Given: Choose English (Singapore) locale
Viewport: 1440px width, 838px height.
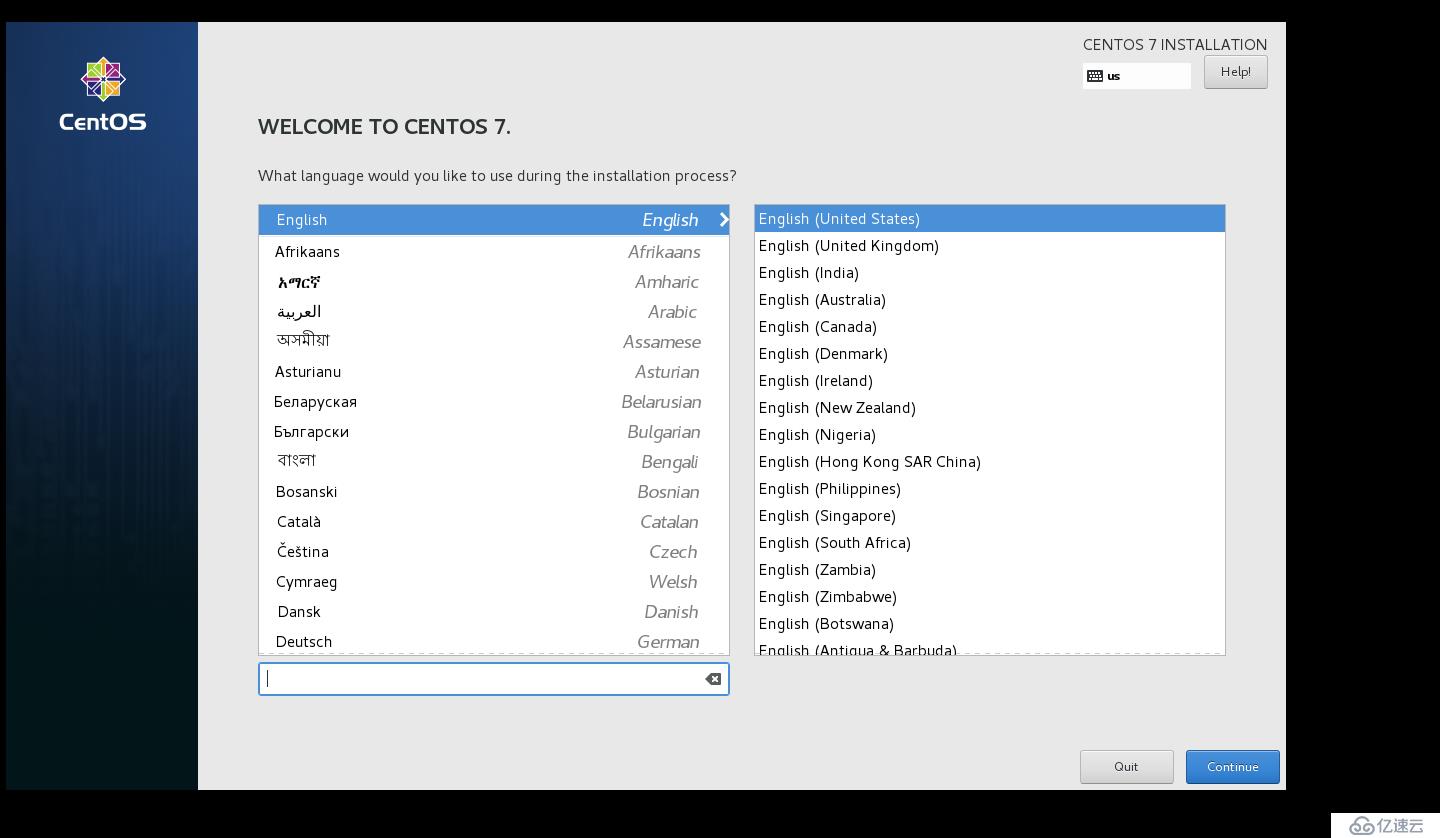Looking at the screenshot, I should [x=990, y=516].
